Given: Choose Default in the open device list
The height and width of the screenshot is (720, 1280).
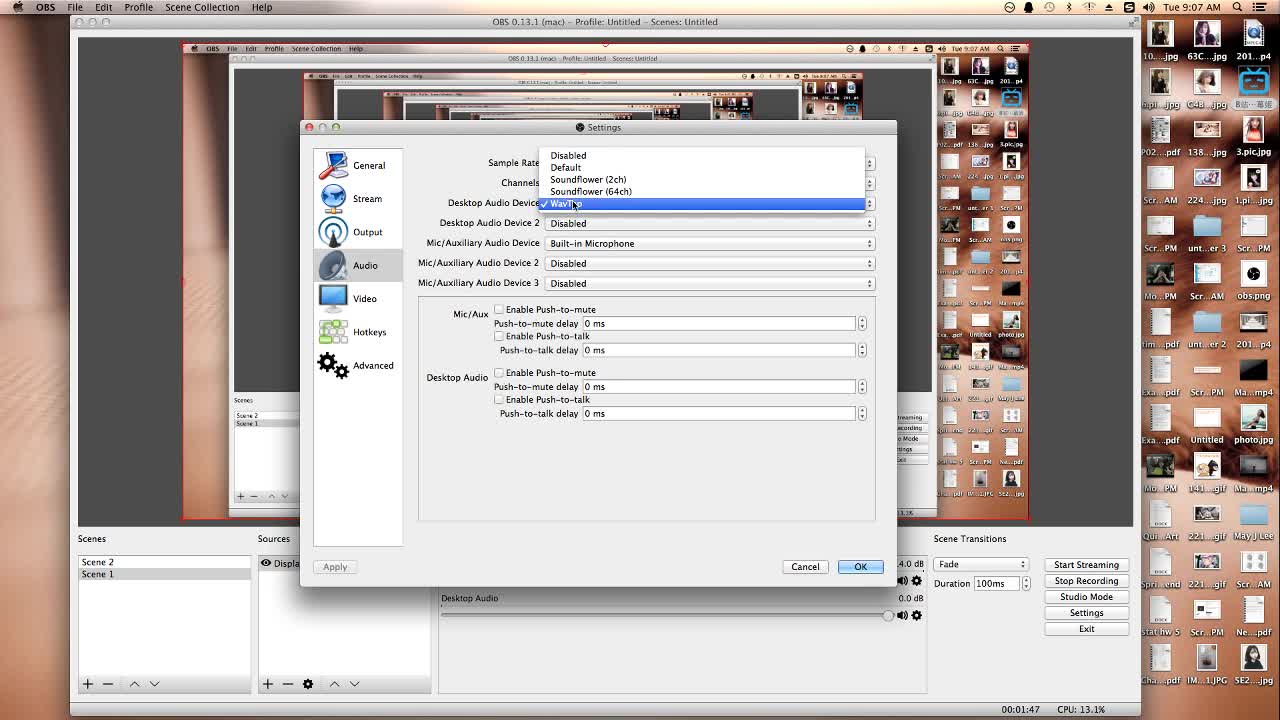Looking at the screenshot, I should coord(702,167).
